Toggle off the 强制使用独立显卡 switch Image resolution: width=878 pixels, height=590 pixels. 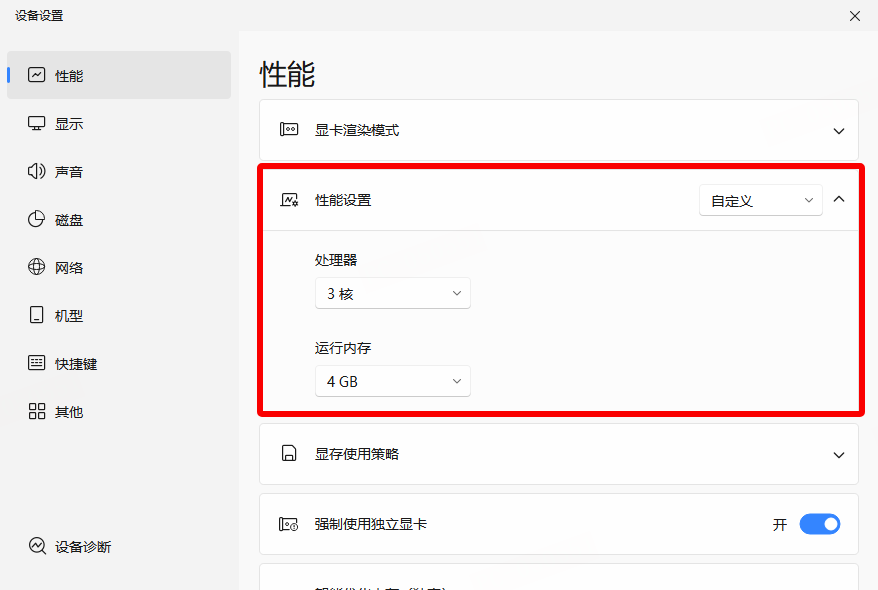(x=819, y=523)
